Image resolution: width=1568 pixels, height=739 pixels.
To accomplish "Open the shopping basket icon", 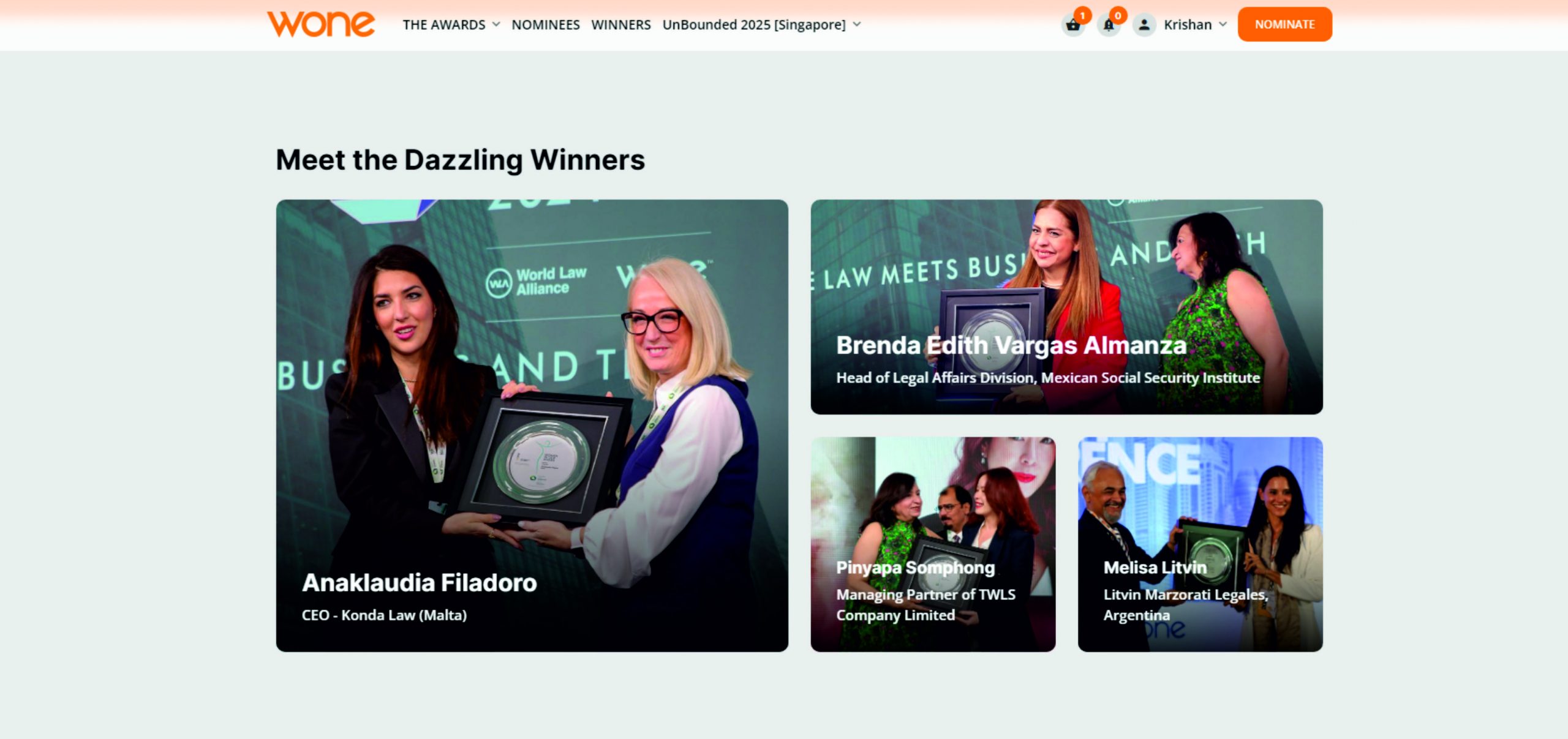I will coord(1073,25).
